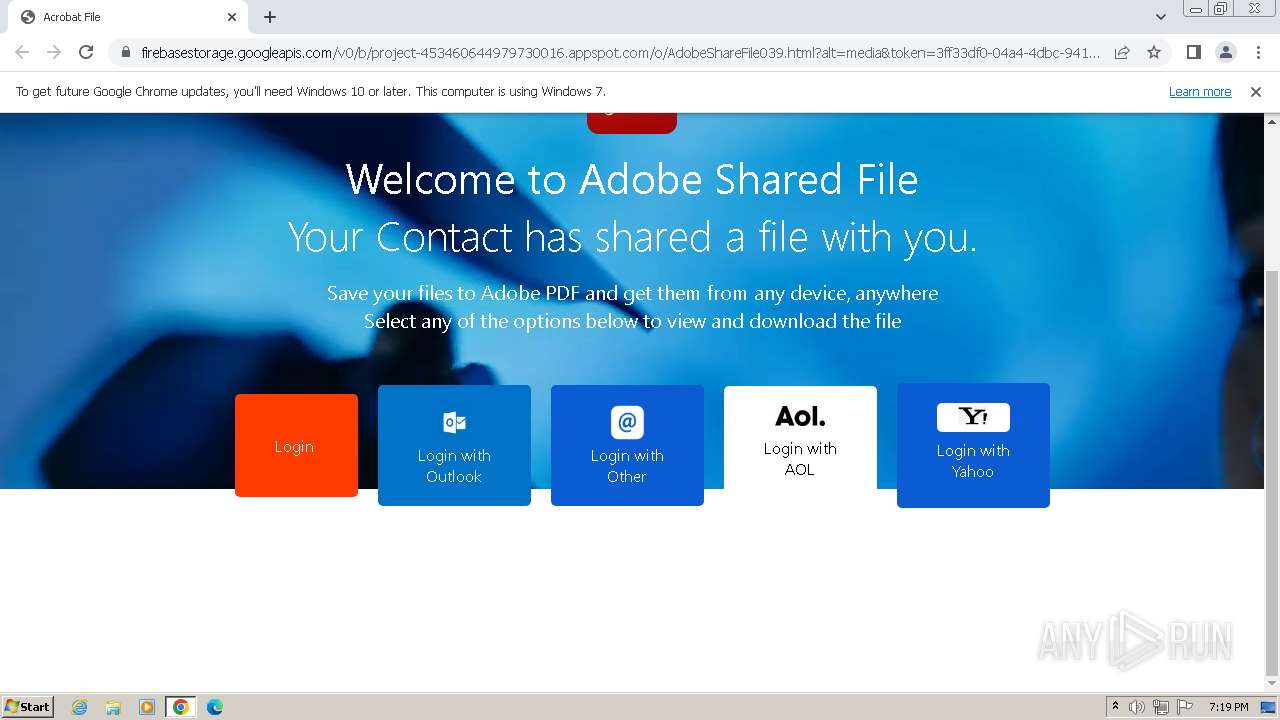The width and height of the screenshot is (1280, 720).
Task: Open a new browser tab
Action: (x=270, y=17)
